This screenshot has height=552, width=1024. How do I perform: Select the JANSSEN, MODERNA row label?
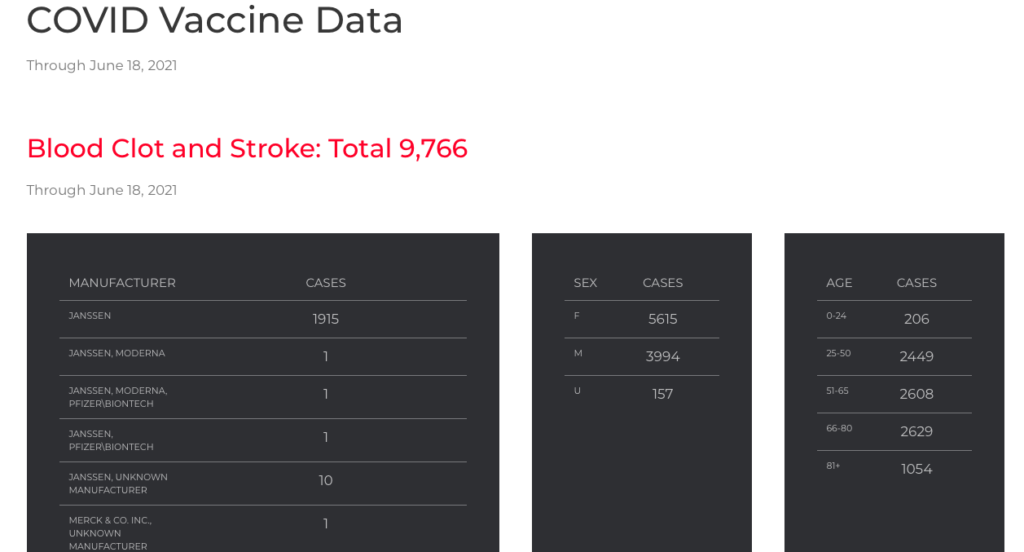[x=117, y=354]
